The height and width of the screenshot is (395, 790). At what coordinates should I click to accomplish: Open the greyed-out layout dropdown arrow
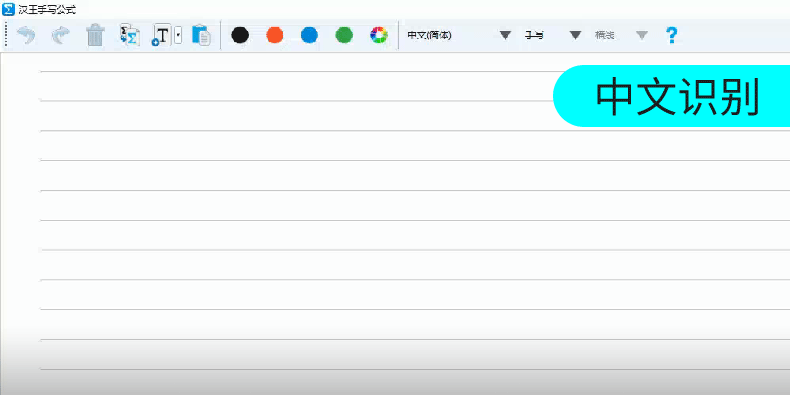641,35
